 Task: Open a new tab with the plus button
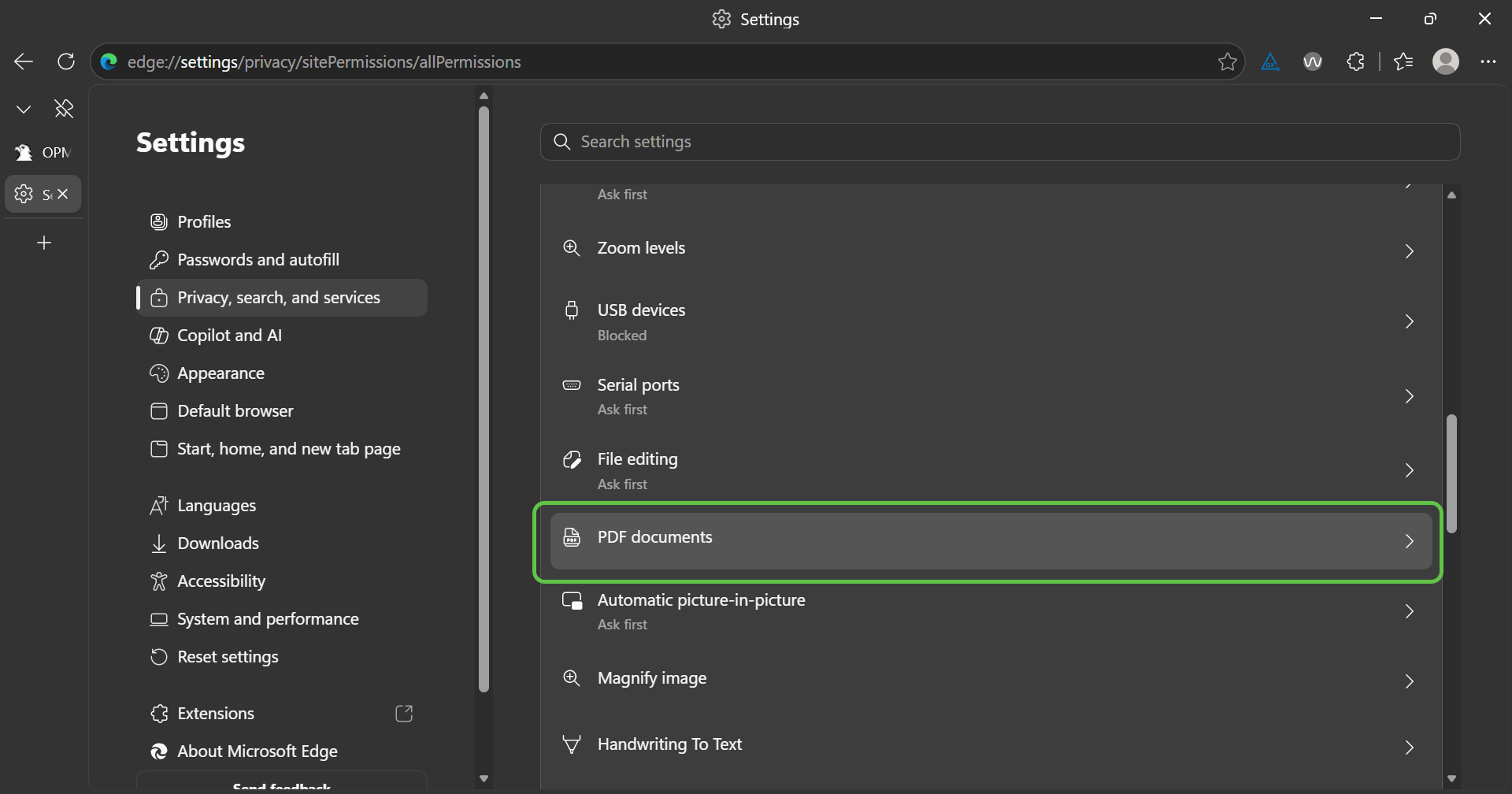tap(44, 243)
